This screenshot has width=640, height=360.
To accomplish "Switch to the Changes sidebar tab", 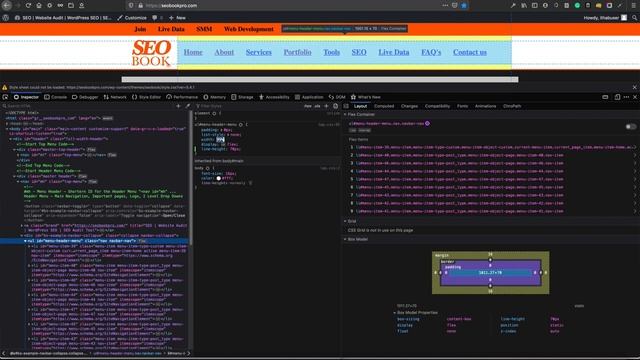I will click(409, 106).
